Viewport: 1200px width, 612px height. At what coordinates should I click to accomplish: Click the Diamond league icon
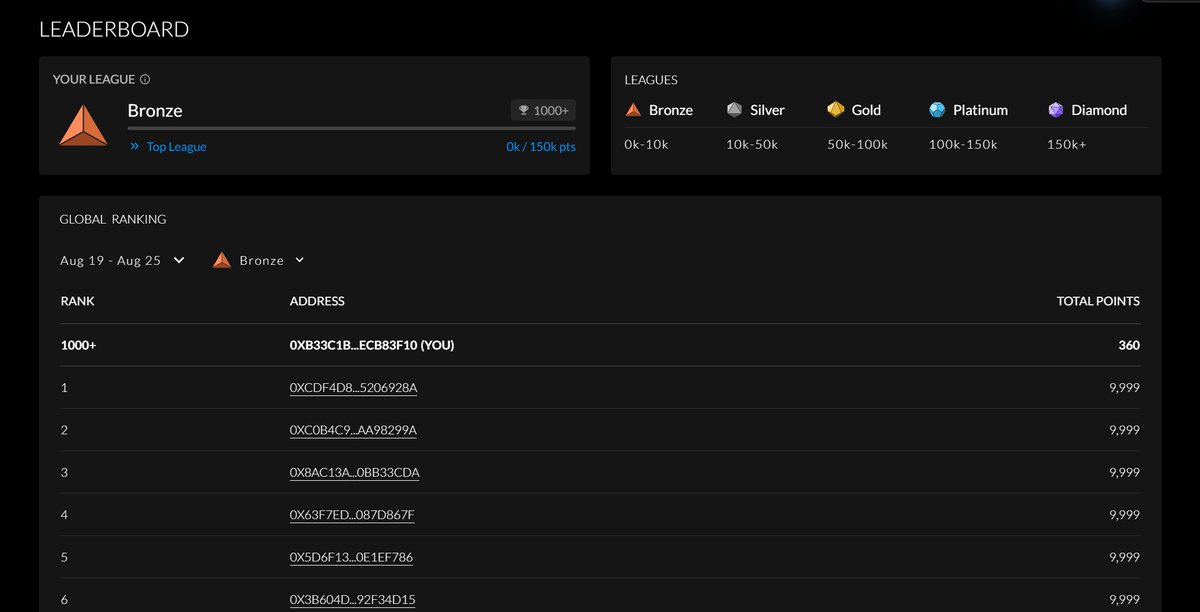1056,110
